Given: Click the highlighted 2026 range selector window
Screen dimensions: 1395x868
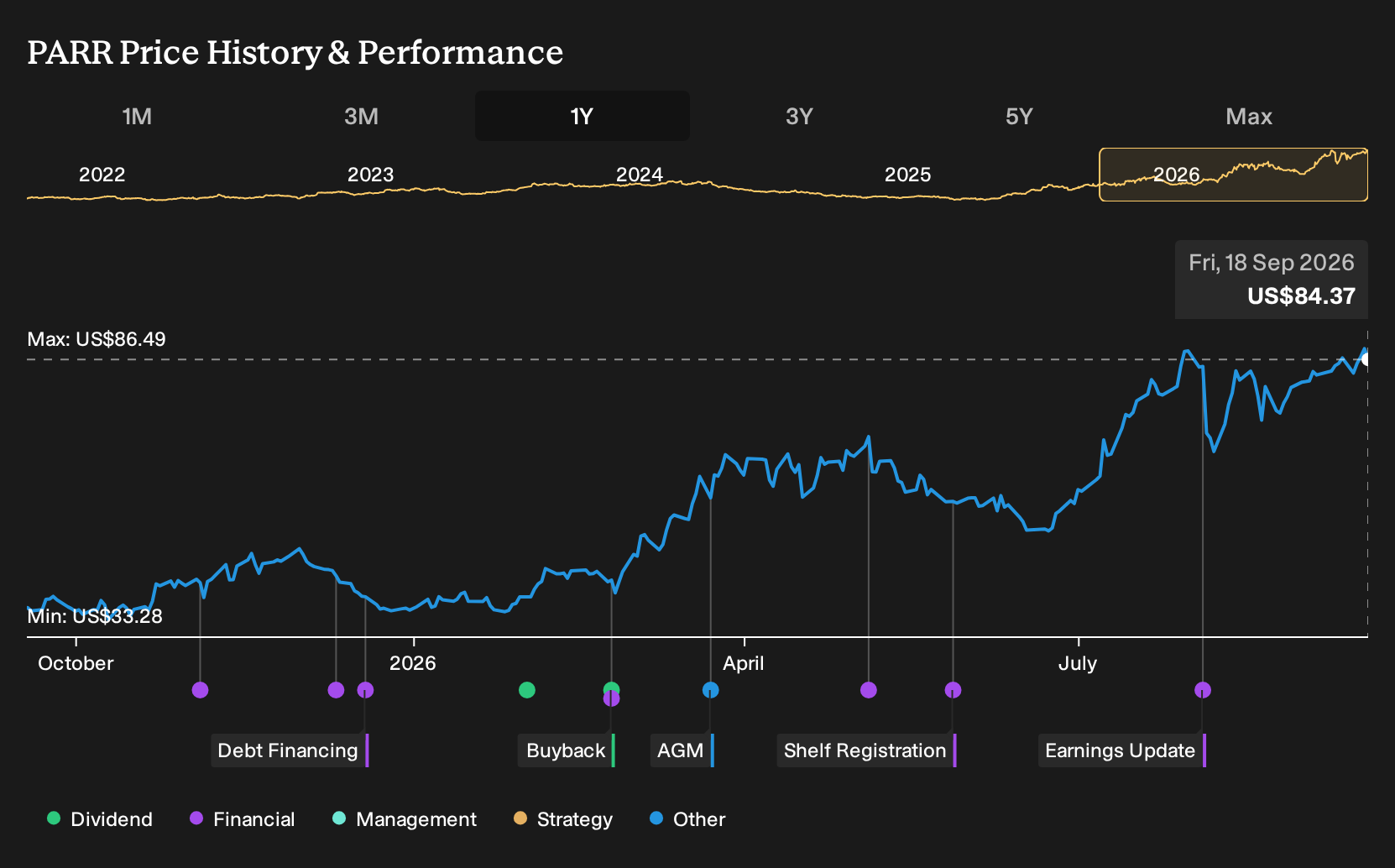Looking at the screenshot, I should tap(1233, 175).
